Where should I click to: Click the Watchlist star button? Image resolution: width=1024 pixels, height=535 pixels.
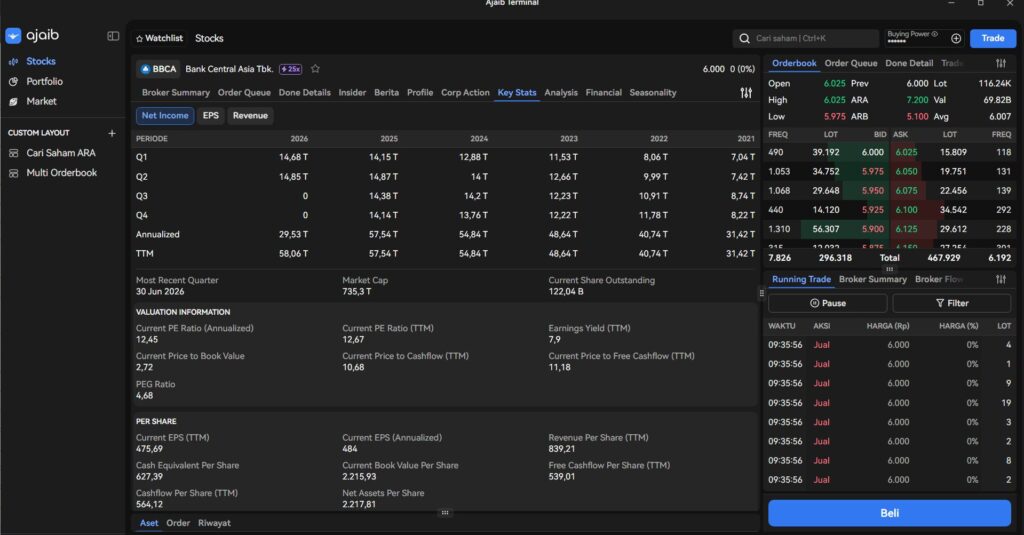click(x=159, y=39)
